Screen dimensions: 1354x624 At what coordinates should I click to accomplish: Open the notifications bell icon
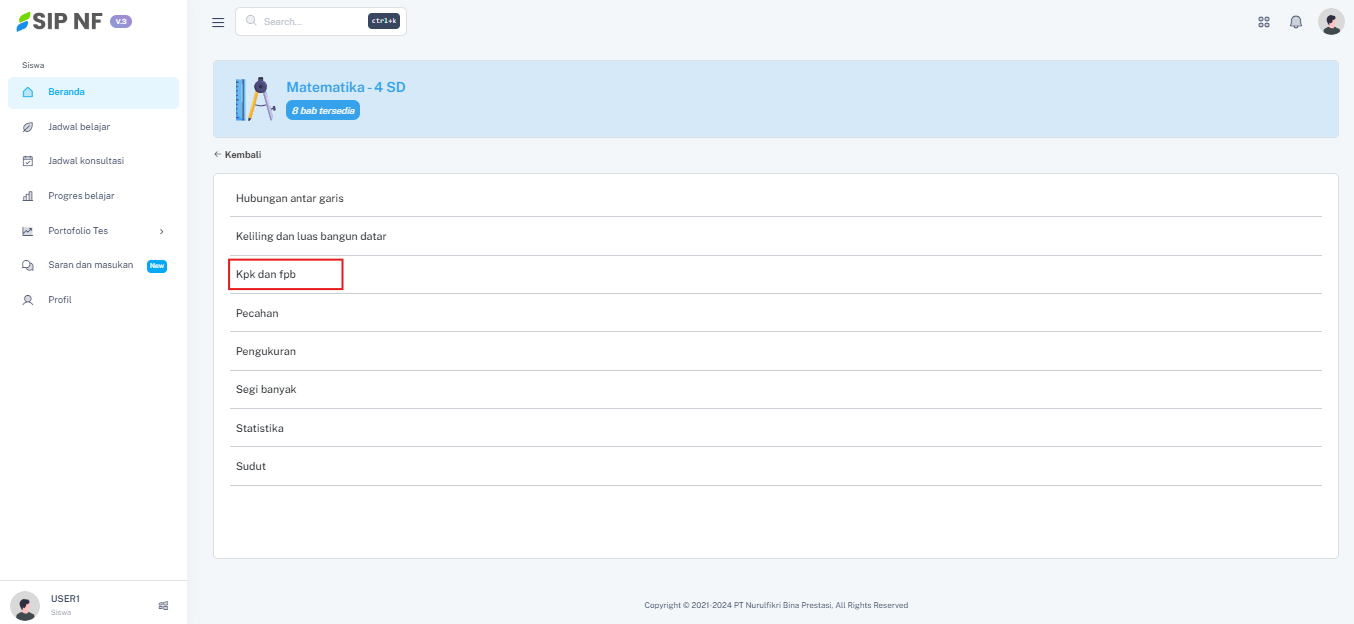(1296, 22)
